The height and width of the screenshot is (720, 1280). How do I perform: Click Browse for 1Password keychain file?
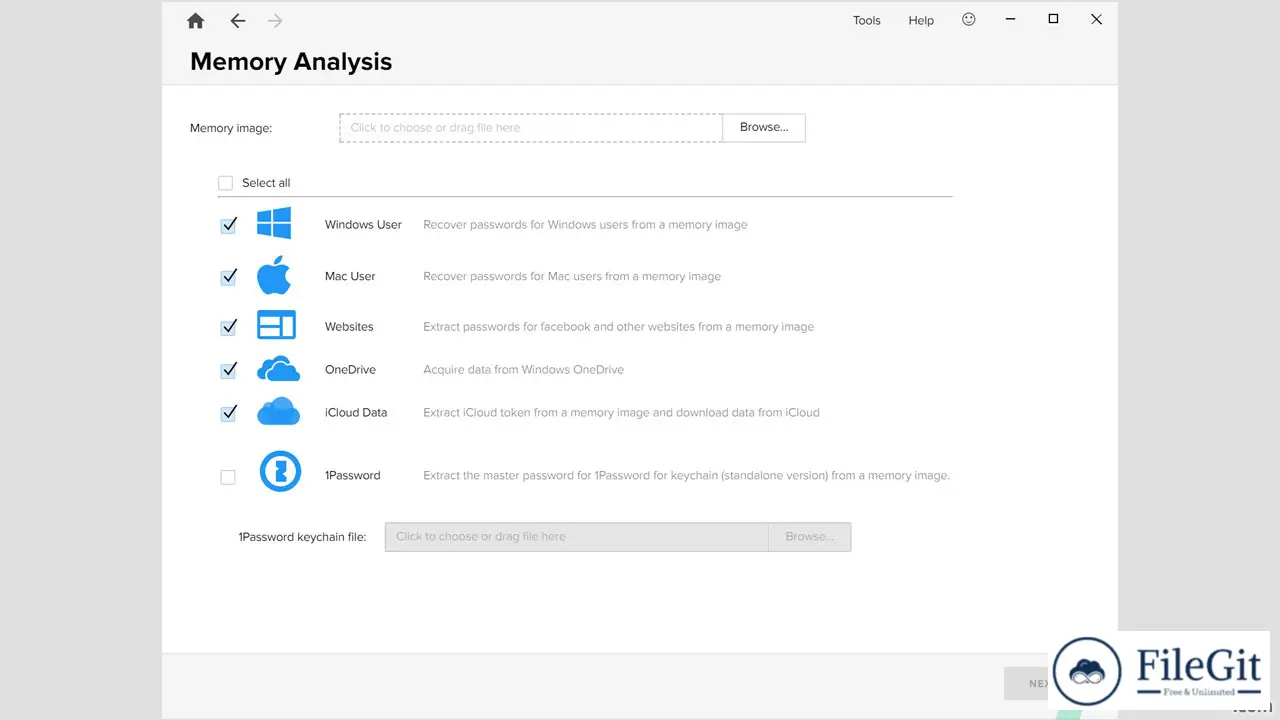809,536
